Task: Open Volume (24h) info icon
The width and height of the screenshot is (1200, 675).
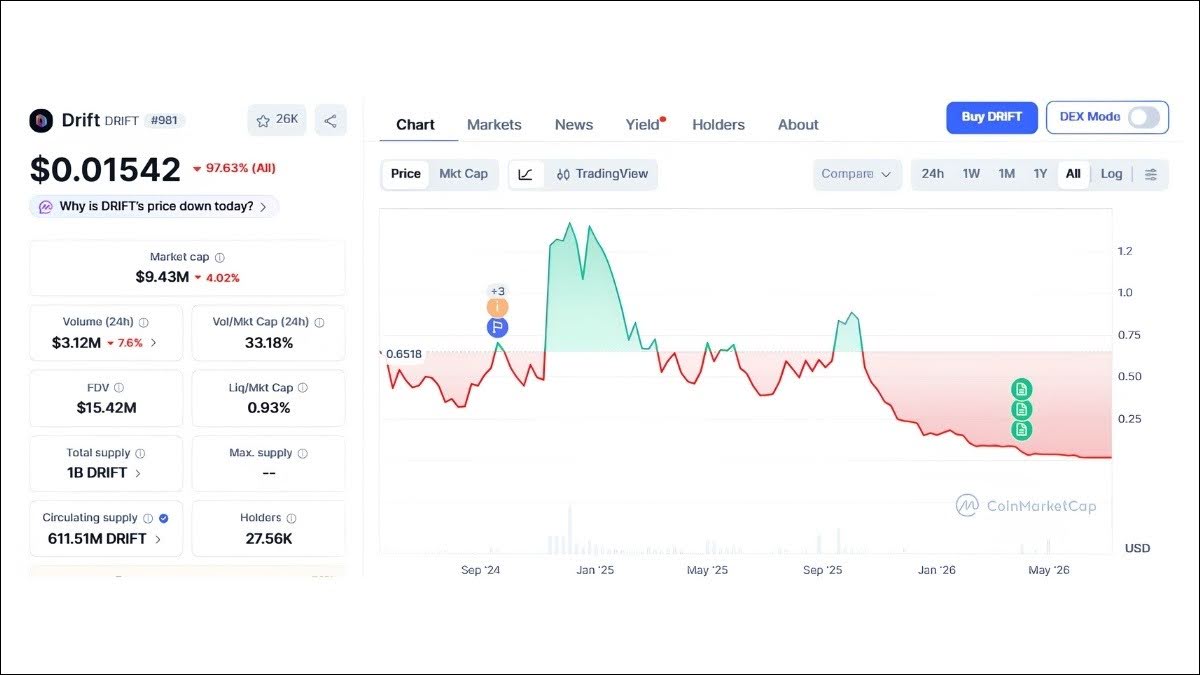Action: (x=144, y=322)
